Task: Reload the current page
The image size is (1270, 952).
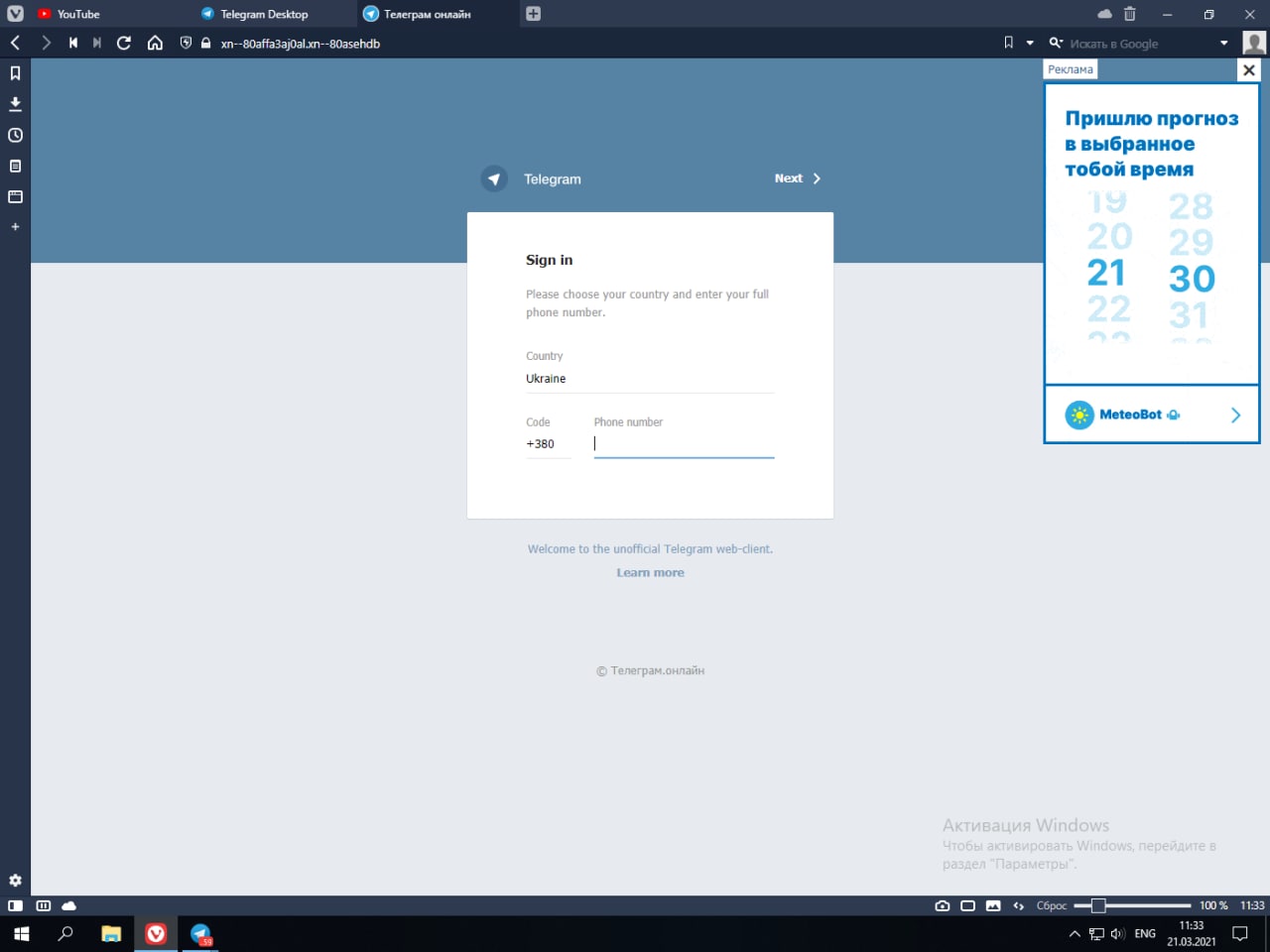Action: pyautogui.click(x=124, y=43)
